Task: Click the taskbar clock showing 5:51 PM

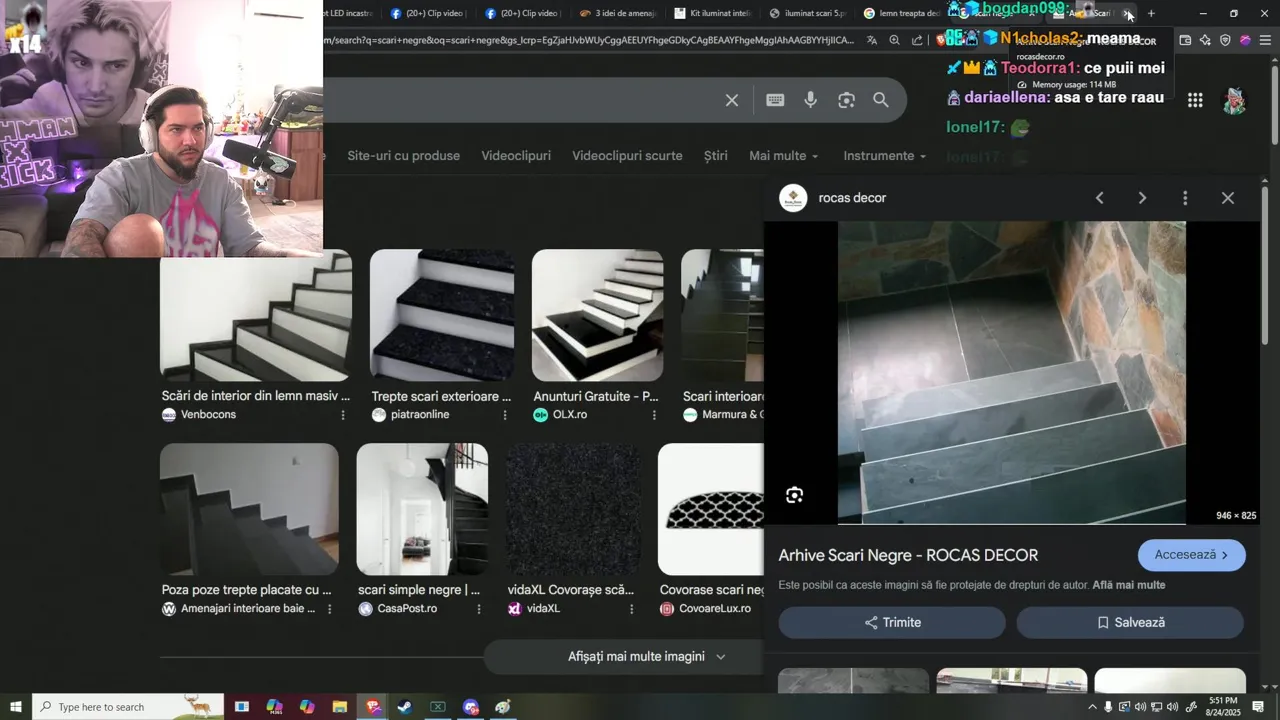Action: coord(1223,707)
